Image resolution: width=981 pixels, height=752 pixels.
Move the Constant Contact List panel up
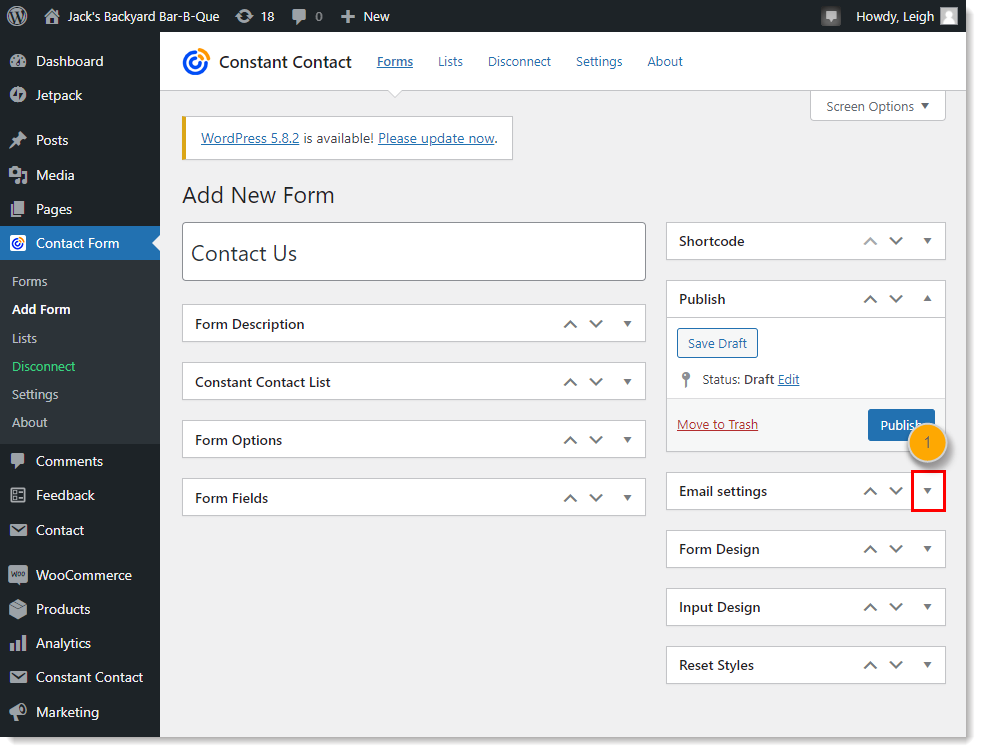(x=570, y=382)
